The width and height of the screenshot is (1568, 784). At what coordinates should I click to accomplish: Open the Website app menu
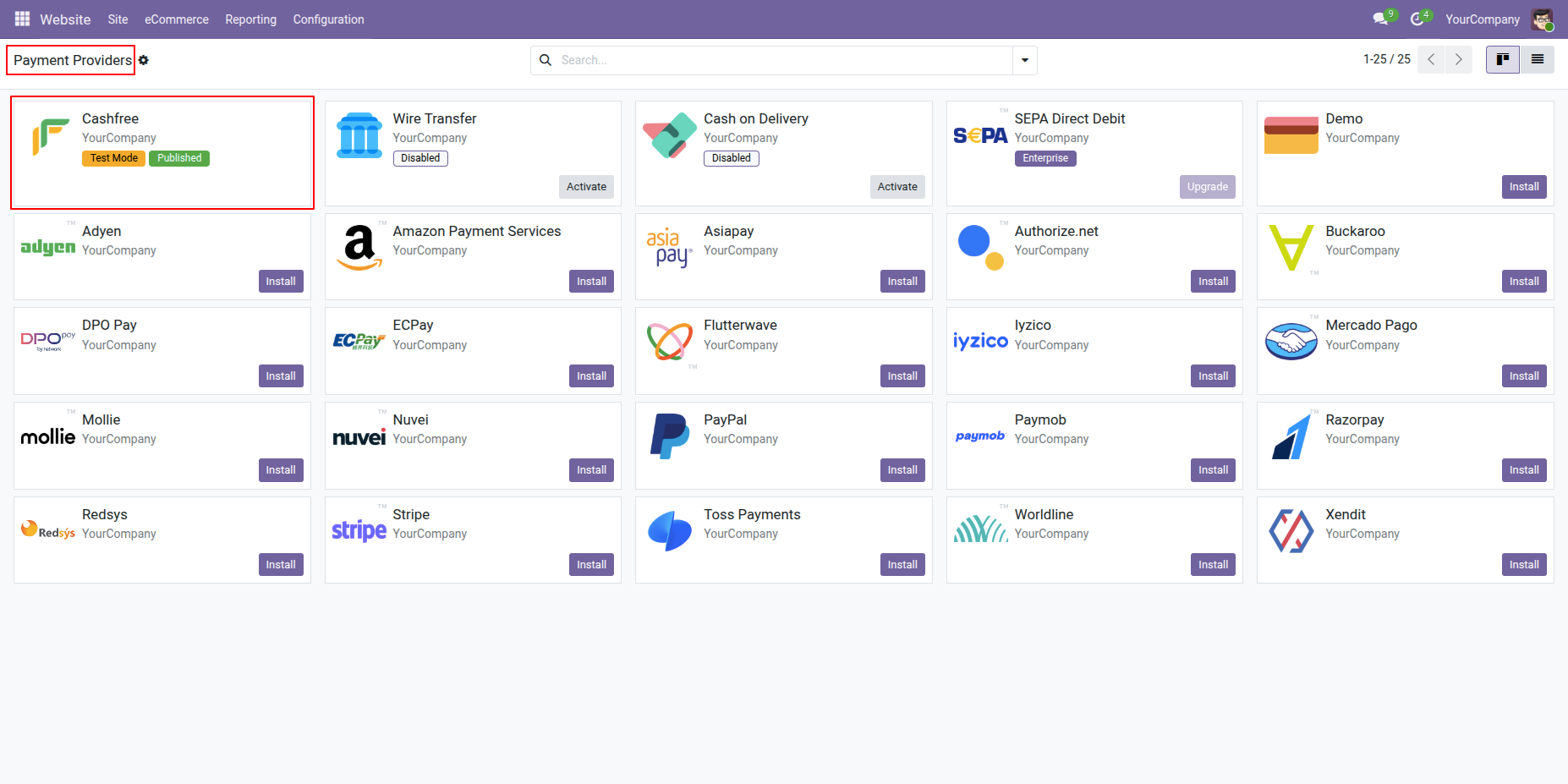pos(65,19)
